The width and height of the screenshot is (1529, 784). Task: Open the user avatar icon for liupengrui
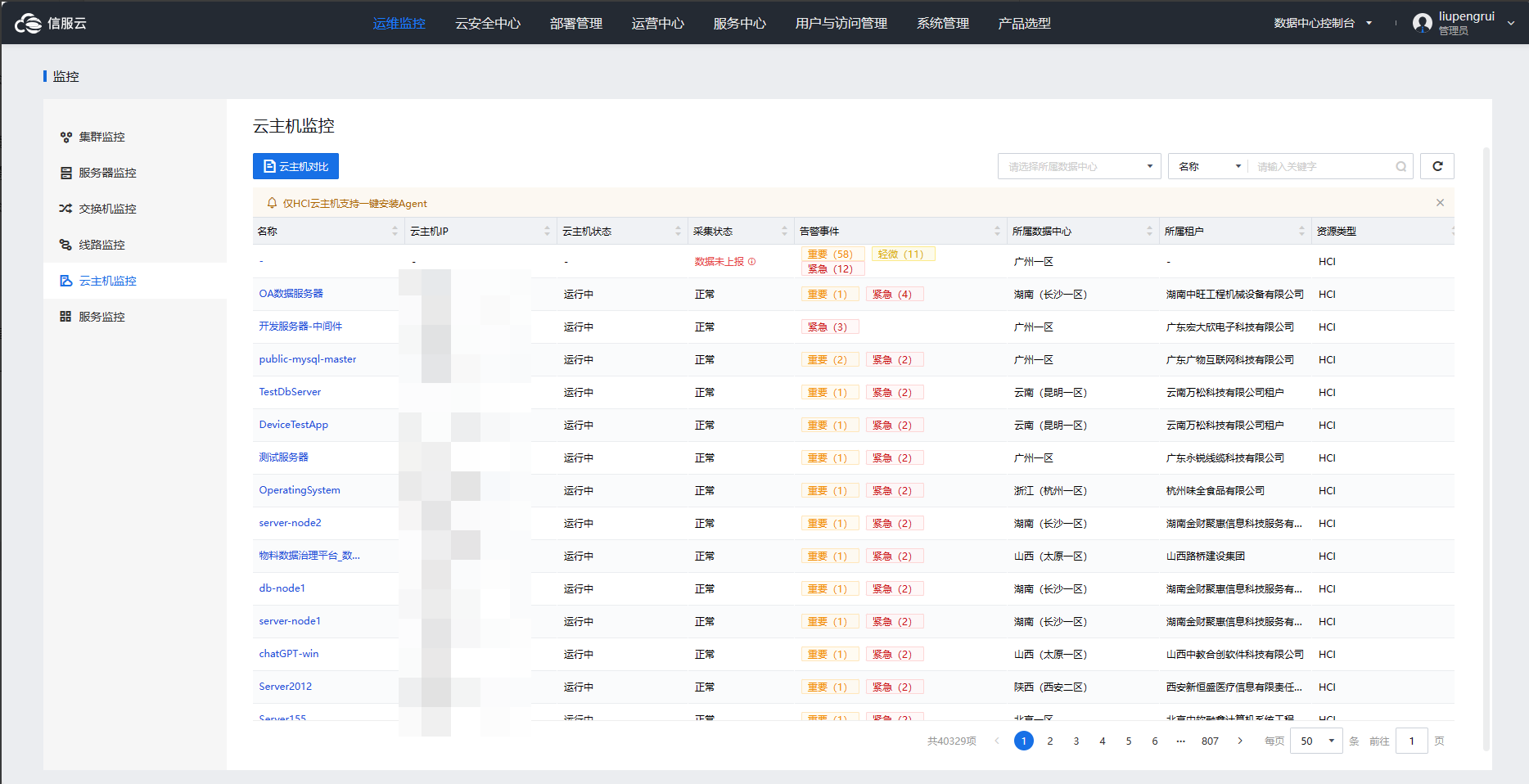click(1423, 23)
